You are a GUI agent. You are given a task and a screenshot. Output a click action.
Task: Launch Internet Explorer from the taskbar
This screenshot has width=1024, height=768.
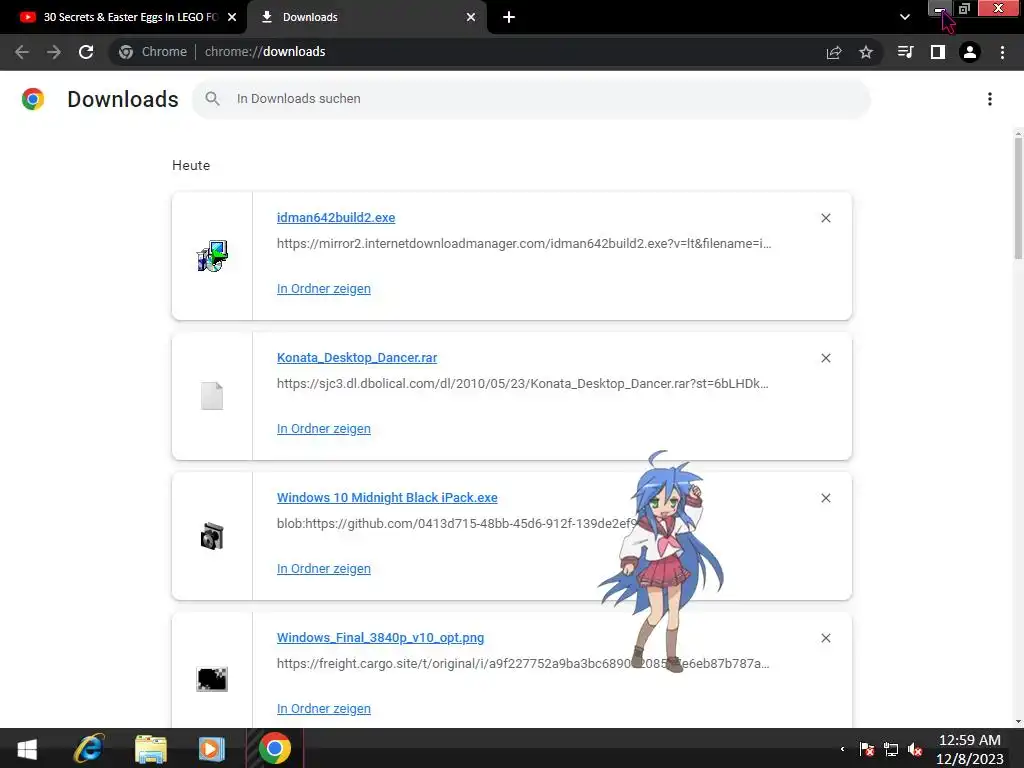[89, 748]
